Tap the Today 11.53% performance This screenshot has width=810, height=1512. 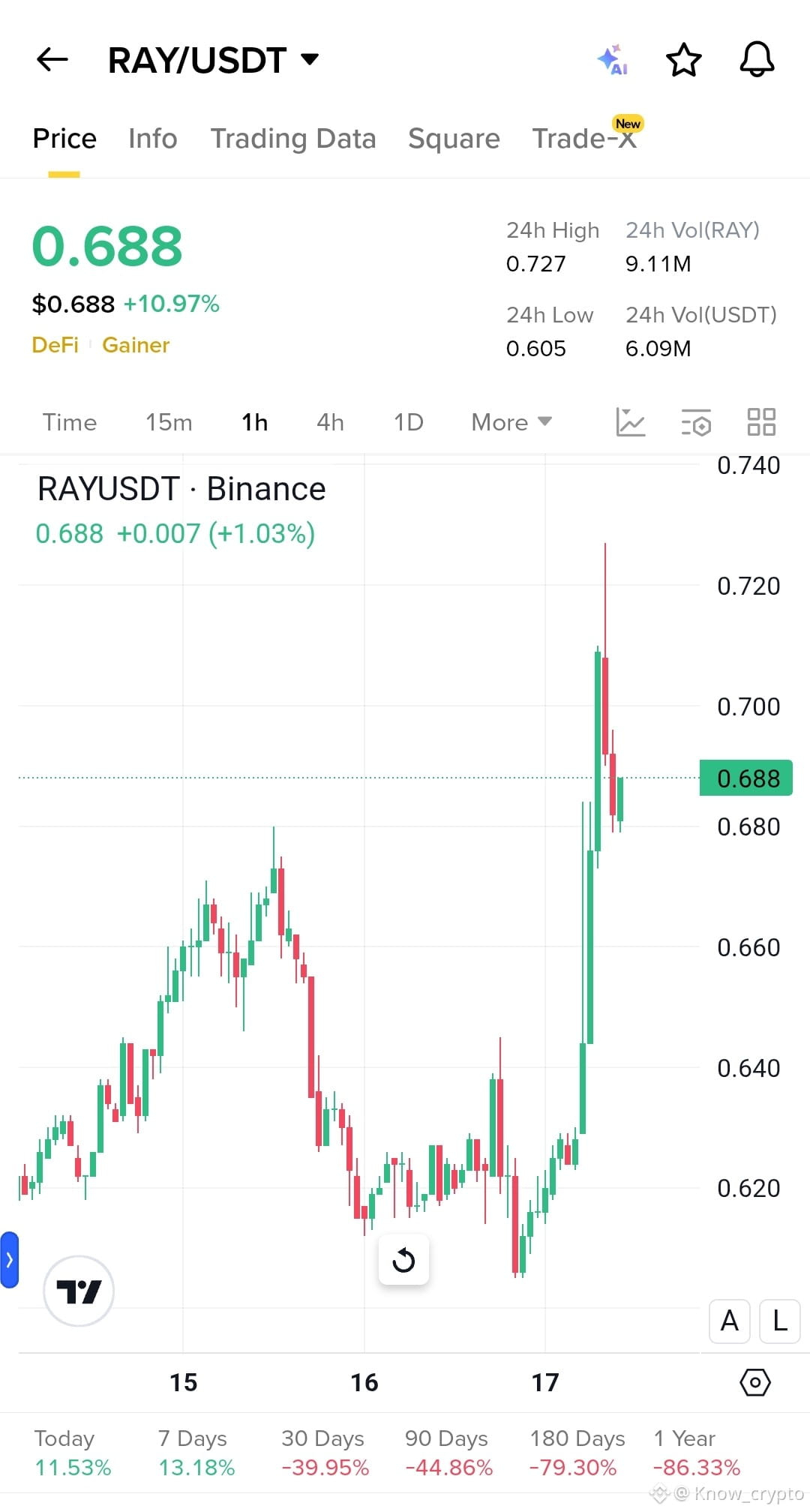click(73, 1453)
